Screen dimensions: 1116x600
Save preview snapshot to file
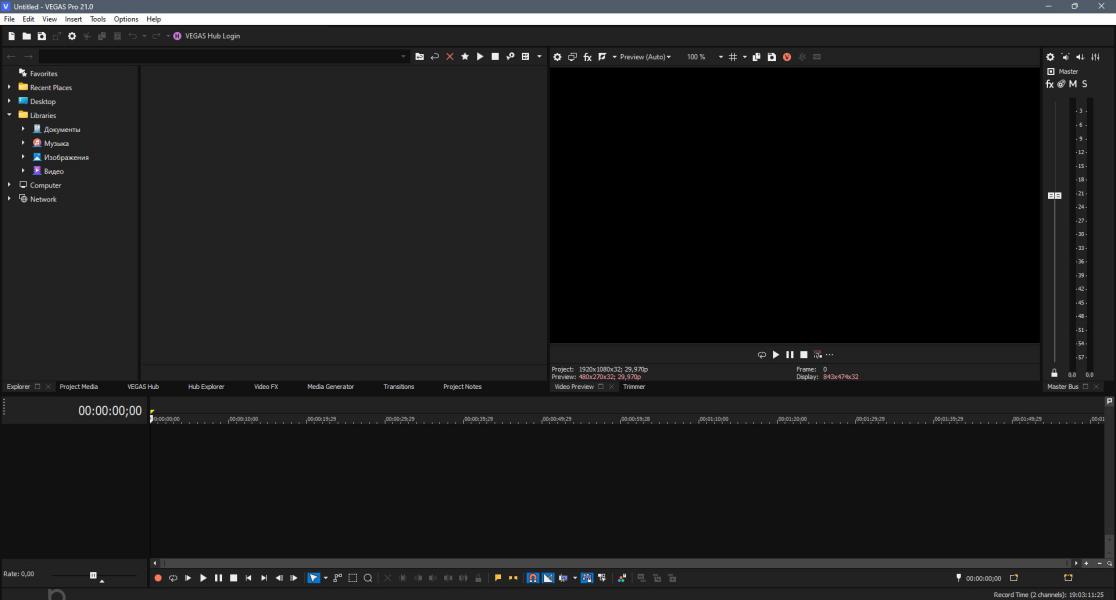pos(772,57)
